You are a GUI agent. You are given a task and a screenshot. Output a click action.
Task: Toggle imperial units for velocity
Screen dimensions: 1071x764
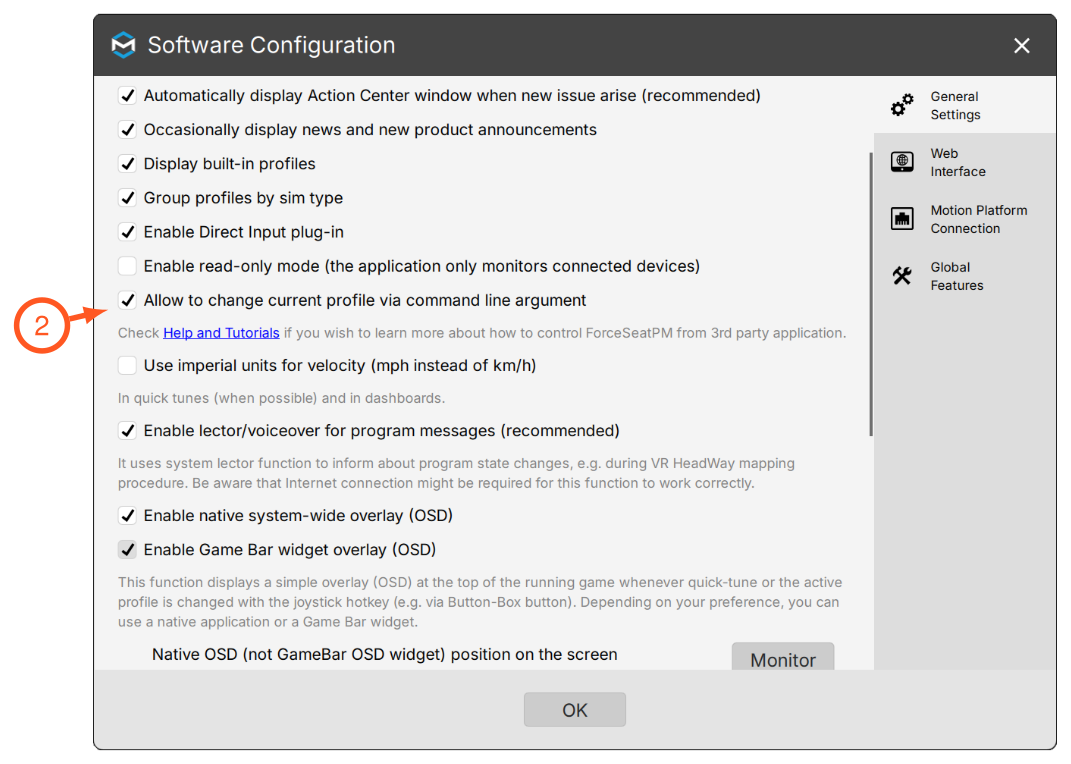coord(127,365)
